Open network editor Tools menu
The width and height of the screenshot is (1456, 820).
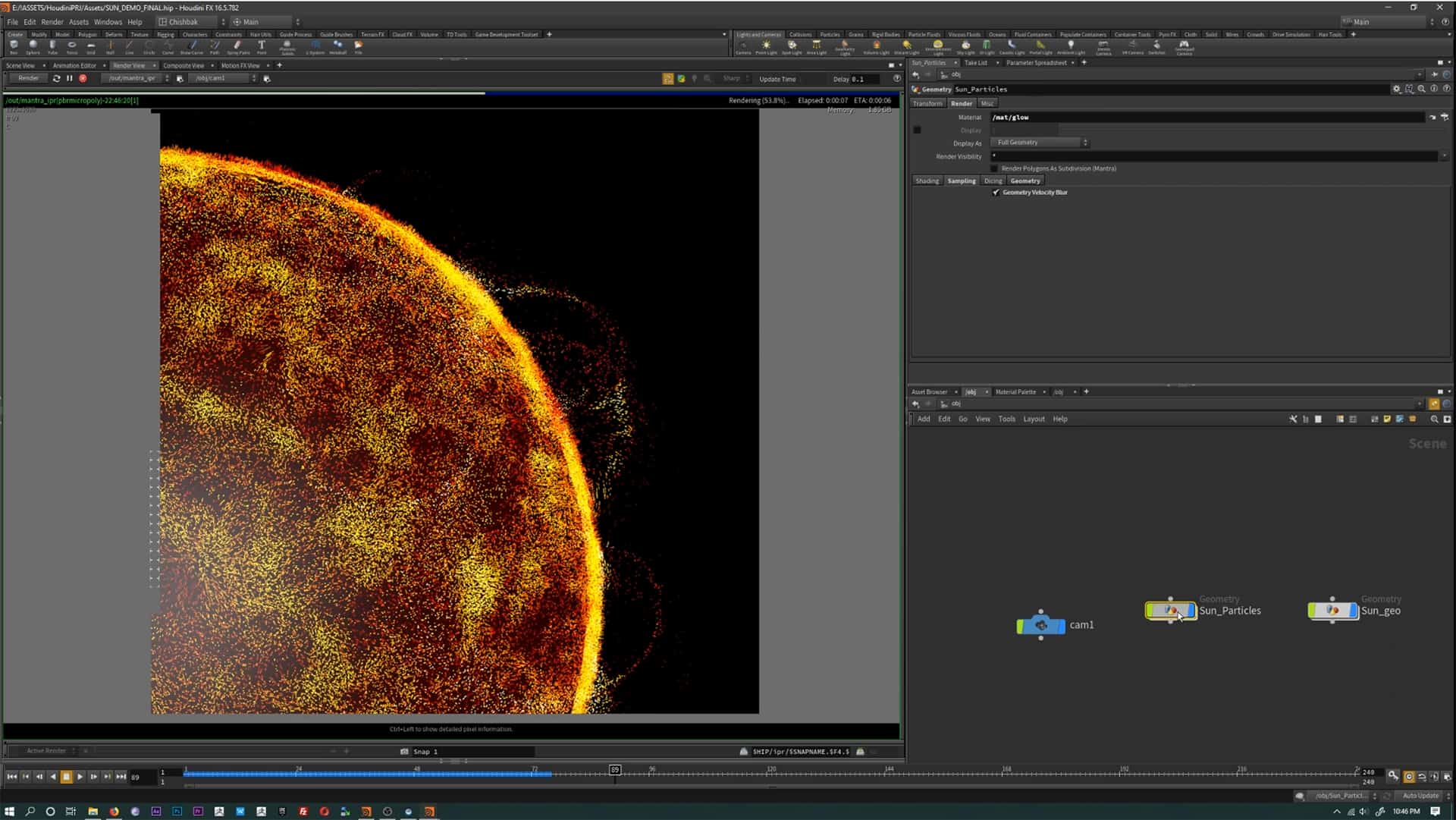click(x=1006, y=419)
